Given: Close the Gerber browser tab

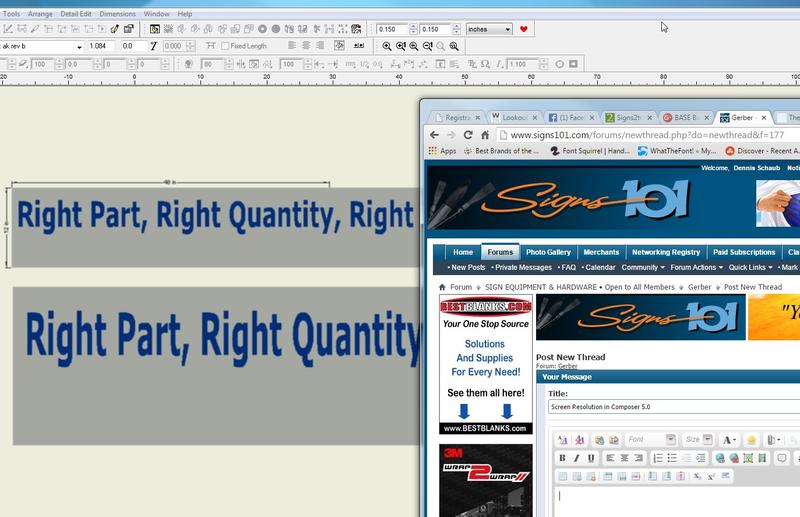Looking at the screenshot, I should tap(764, 117).
